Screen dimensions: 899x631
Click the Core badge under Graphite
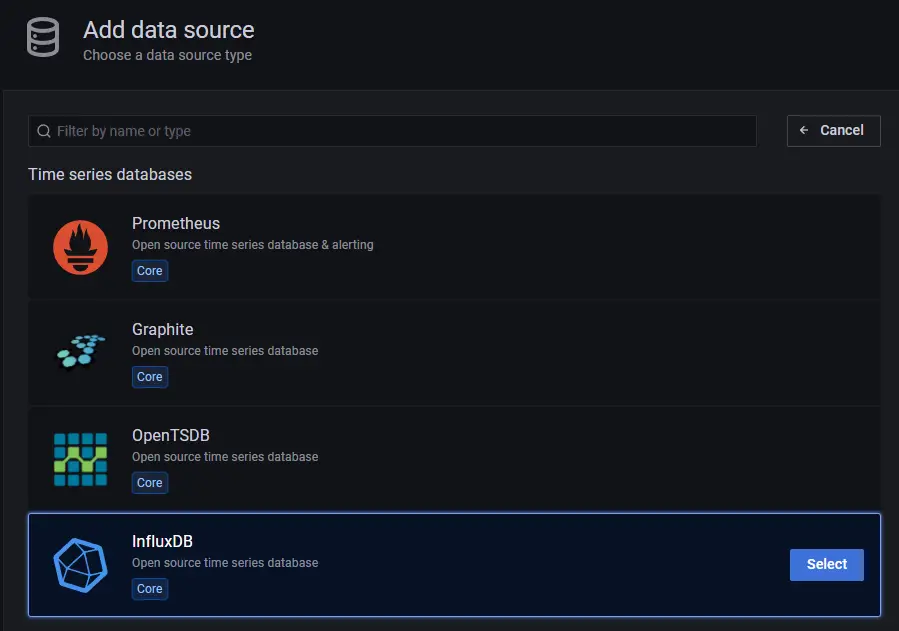[150, 377]
